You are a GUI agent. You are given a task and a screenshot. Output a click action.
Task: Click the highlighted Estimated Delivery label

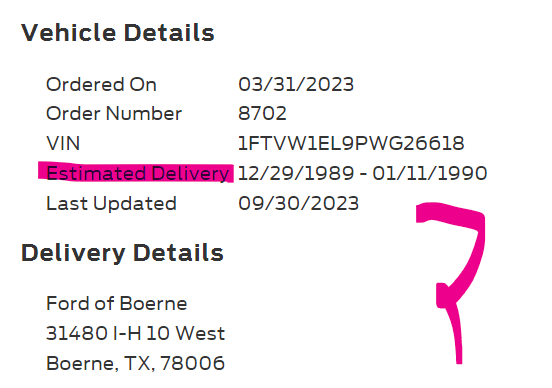coord(137,174)
